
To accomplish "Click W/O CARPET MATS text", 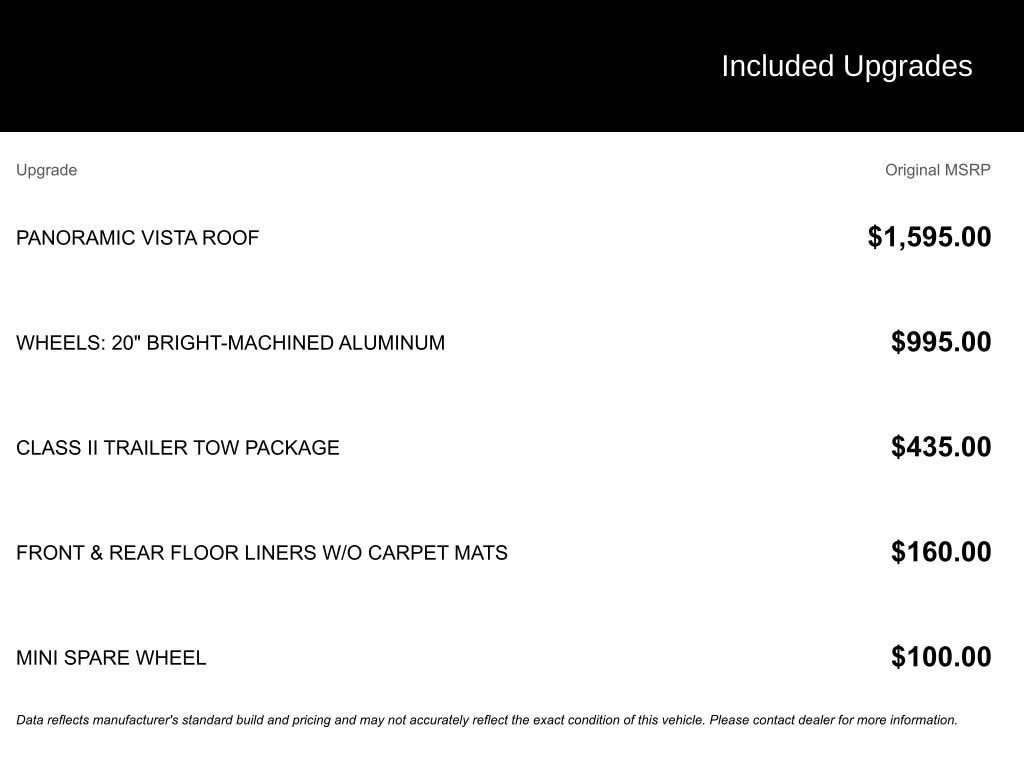I will pos(415,553).
